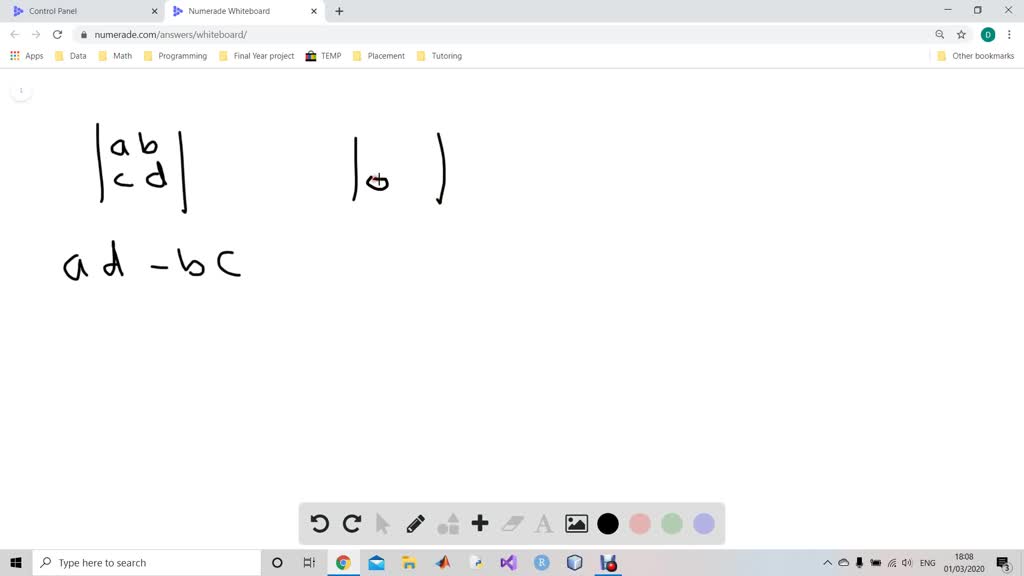Select the Pencil drawing tool

[x=415, y=523]
